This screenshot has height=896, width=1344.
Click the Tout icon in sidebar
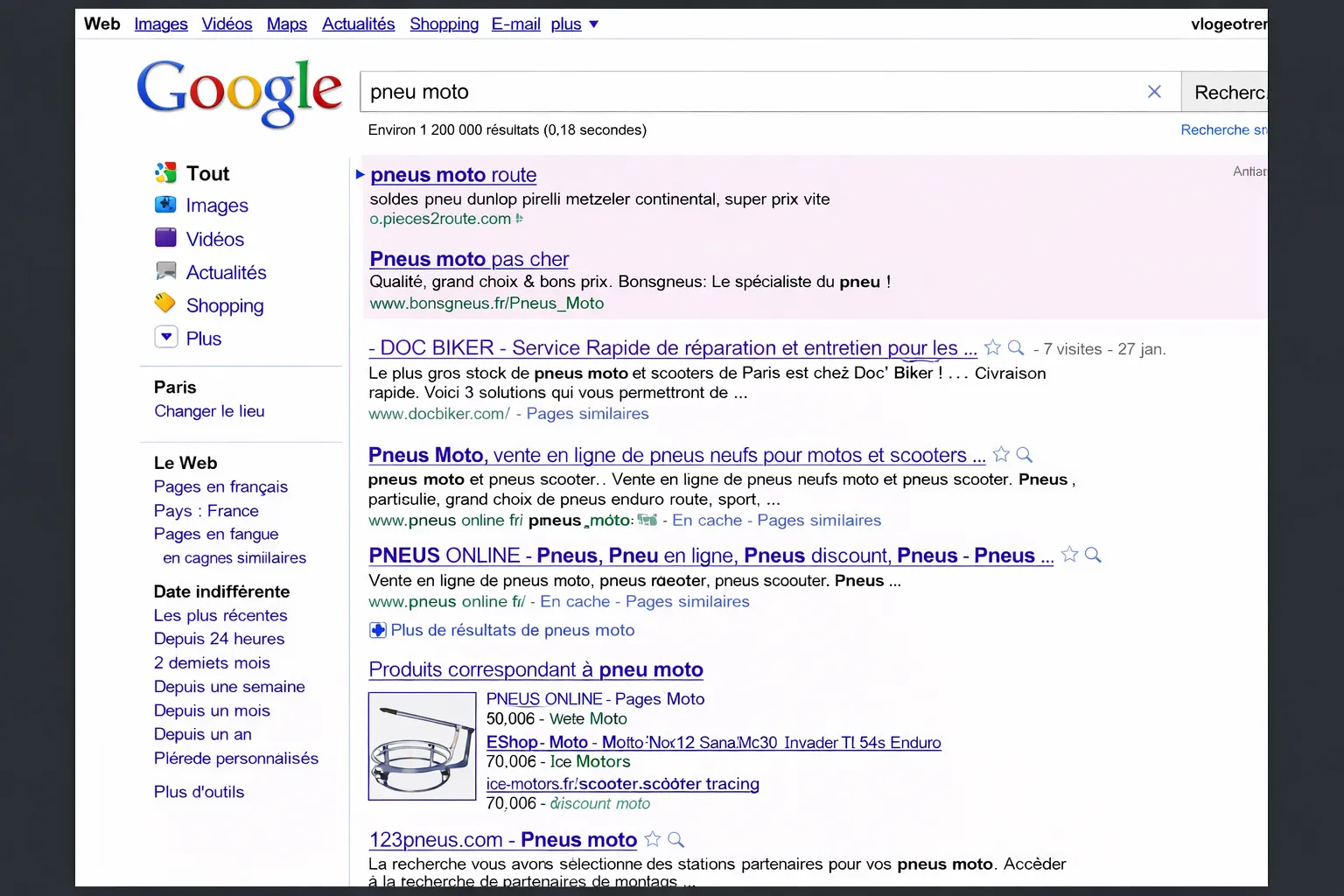pos(165,172)
